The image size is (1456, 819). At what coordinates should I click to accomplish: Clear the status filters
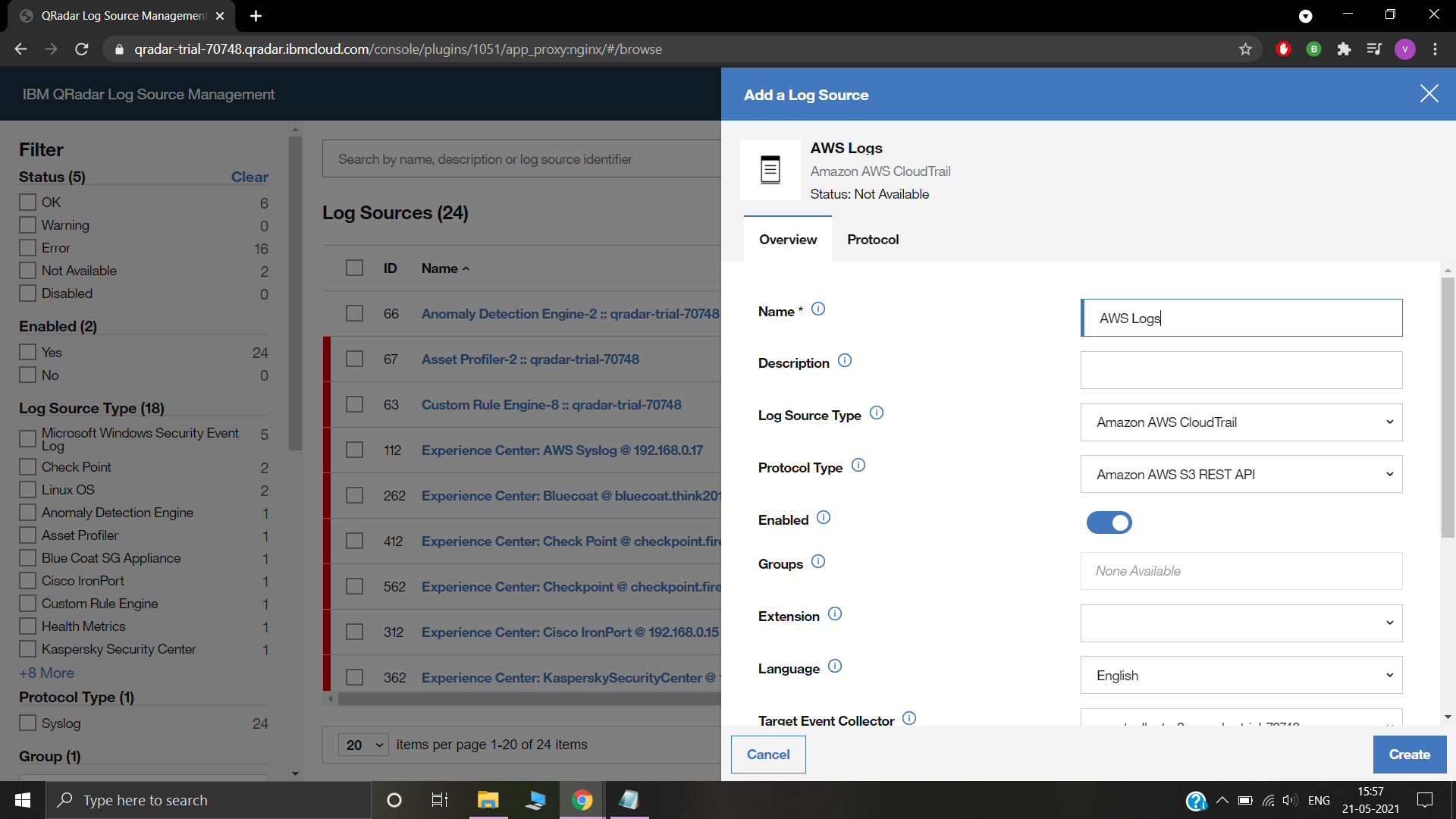tap(249, 177)
